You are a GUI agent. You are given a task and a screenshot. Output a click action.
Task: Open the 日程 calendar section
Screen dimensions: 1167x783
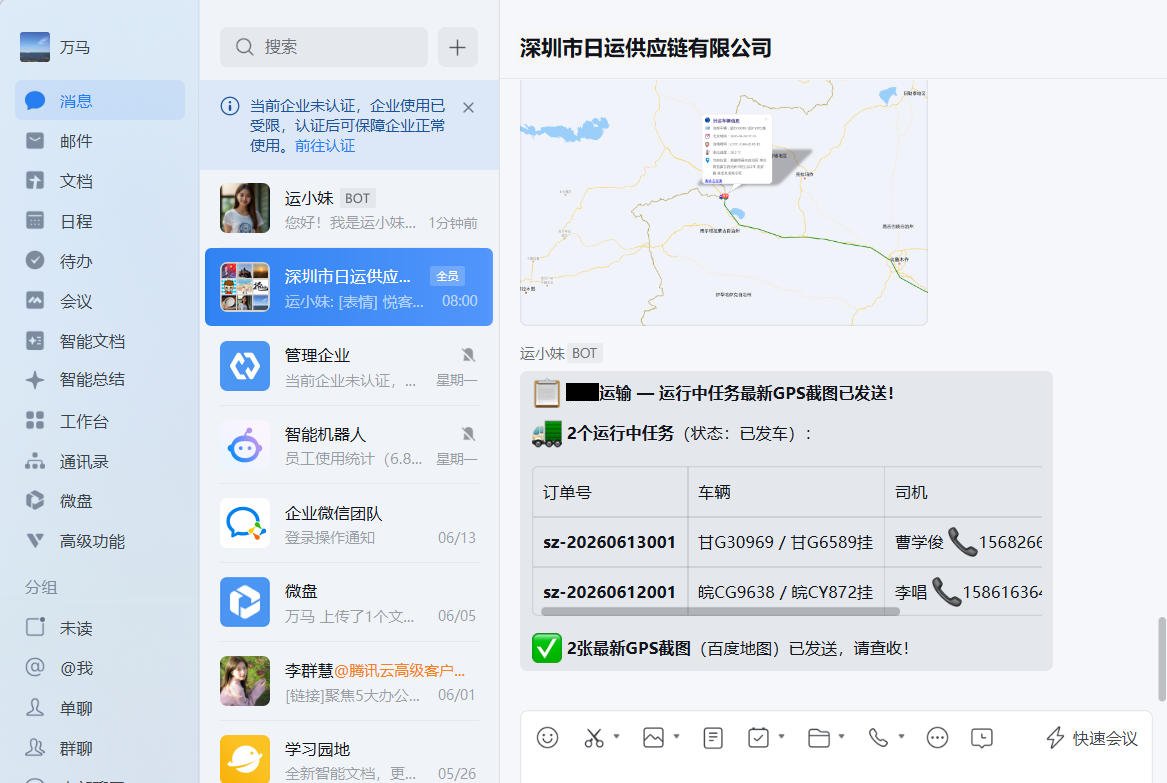click(100, 221)
